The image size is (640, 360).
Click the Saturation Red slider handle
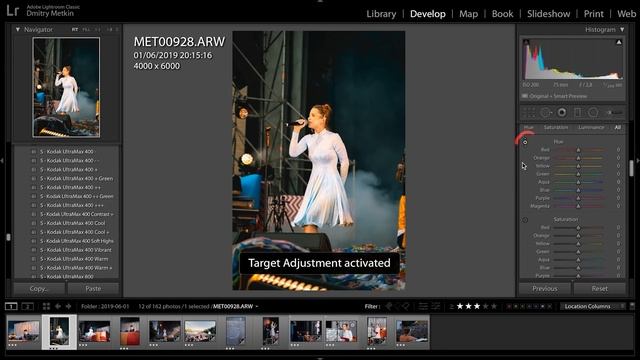pos(578,228)
